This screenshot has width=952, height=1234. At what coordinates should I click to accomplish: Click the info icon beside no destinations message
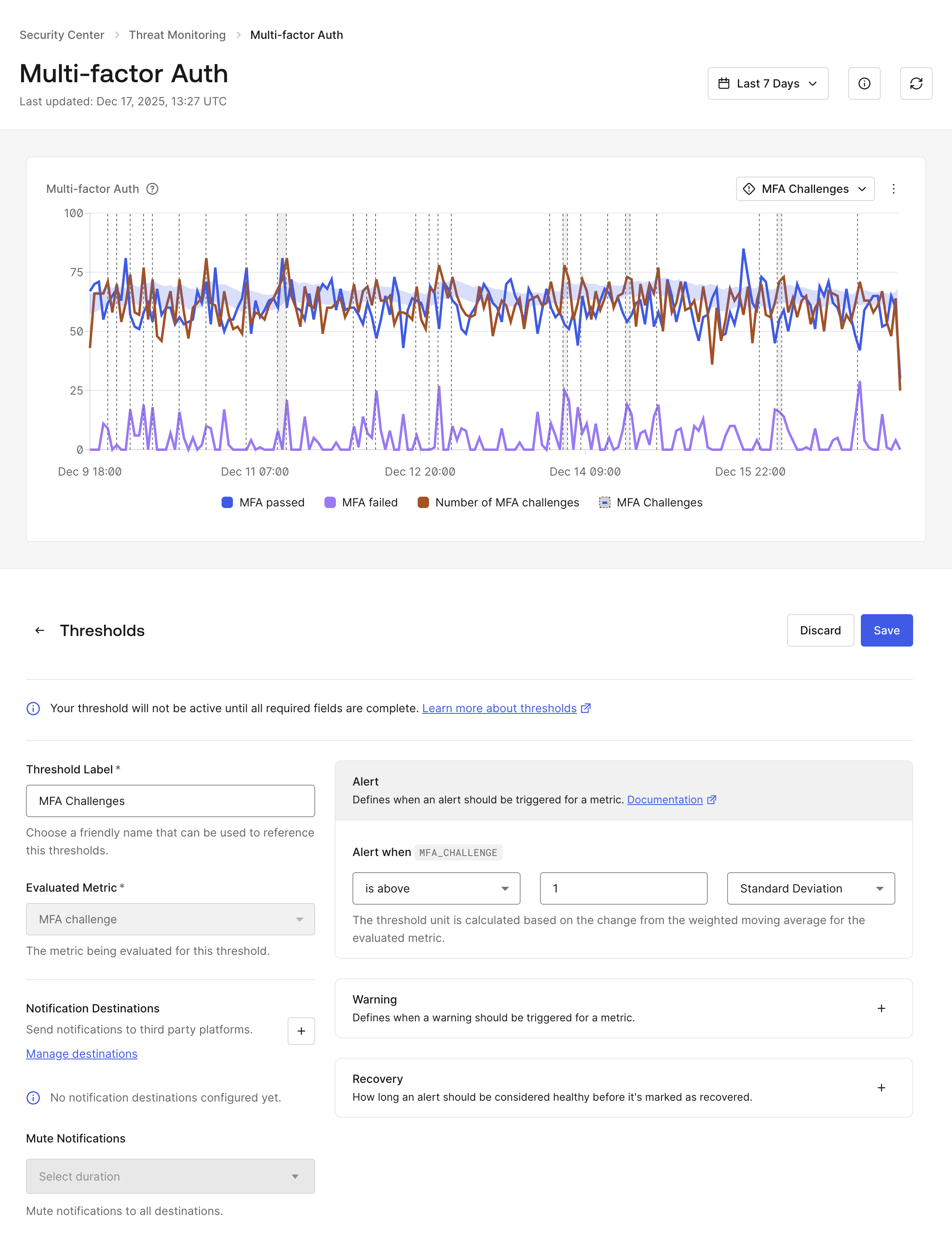33,1098
